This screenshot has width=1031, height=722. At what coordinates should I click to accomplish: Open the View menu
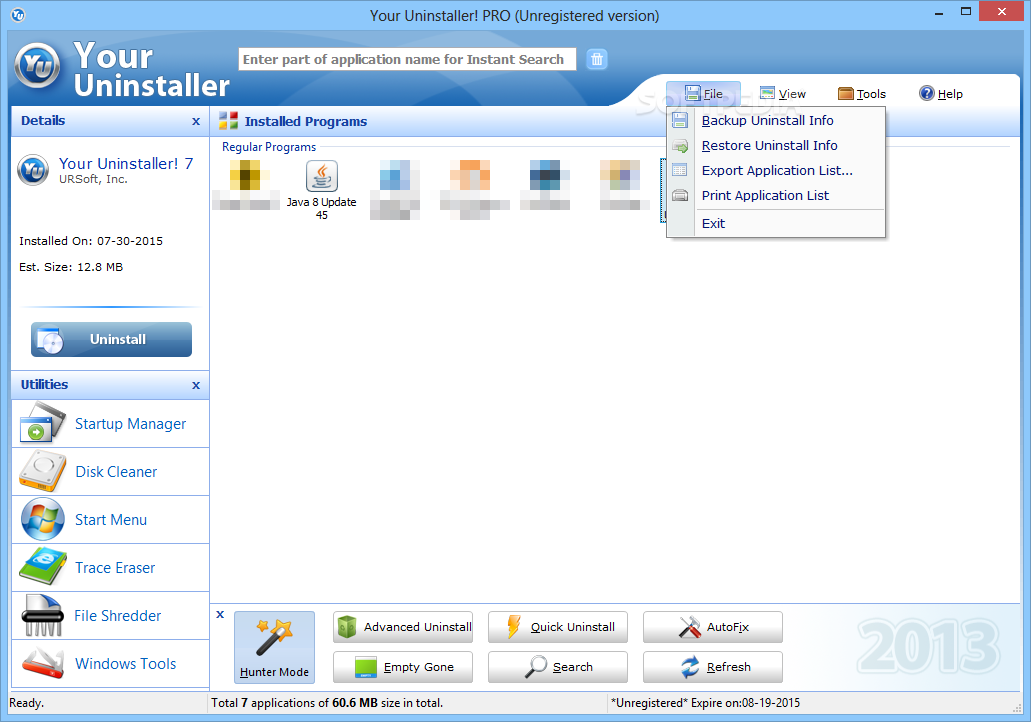coord(782,93)
